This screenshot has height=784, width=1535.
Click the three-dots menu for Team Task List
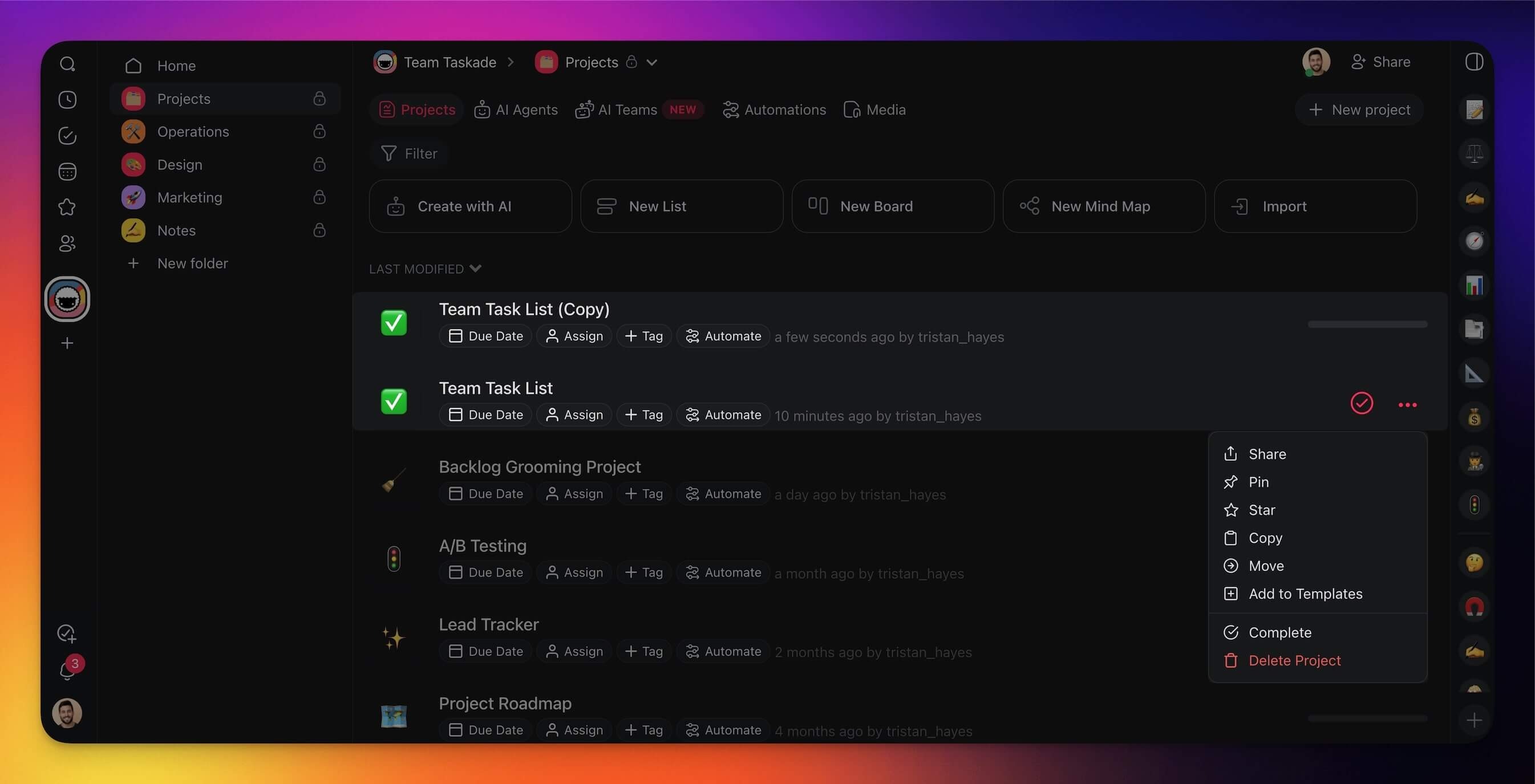(1407, 404)
